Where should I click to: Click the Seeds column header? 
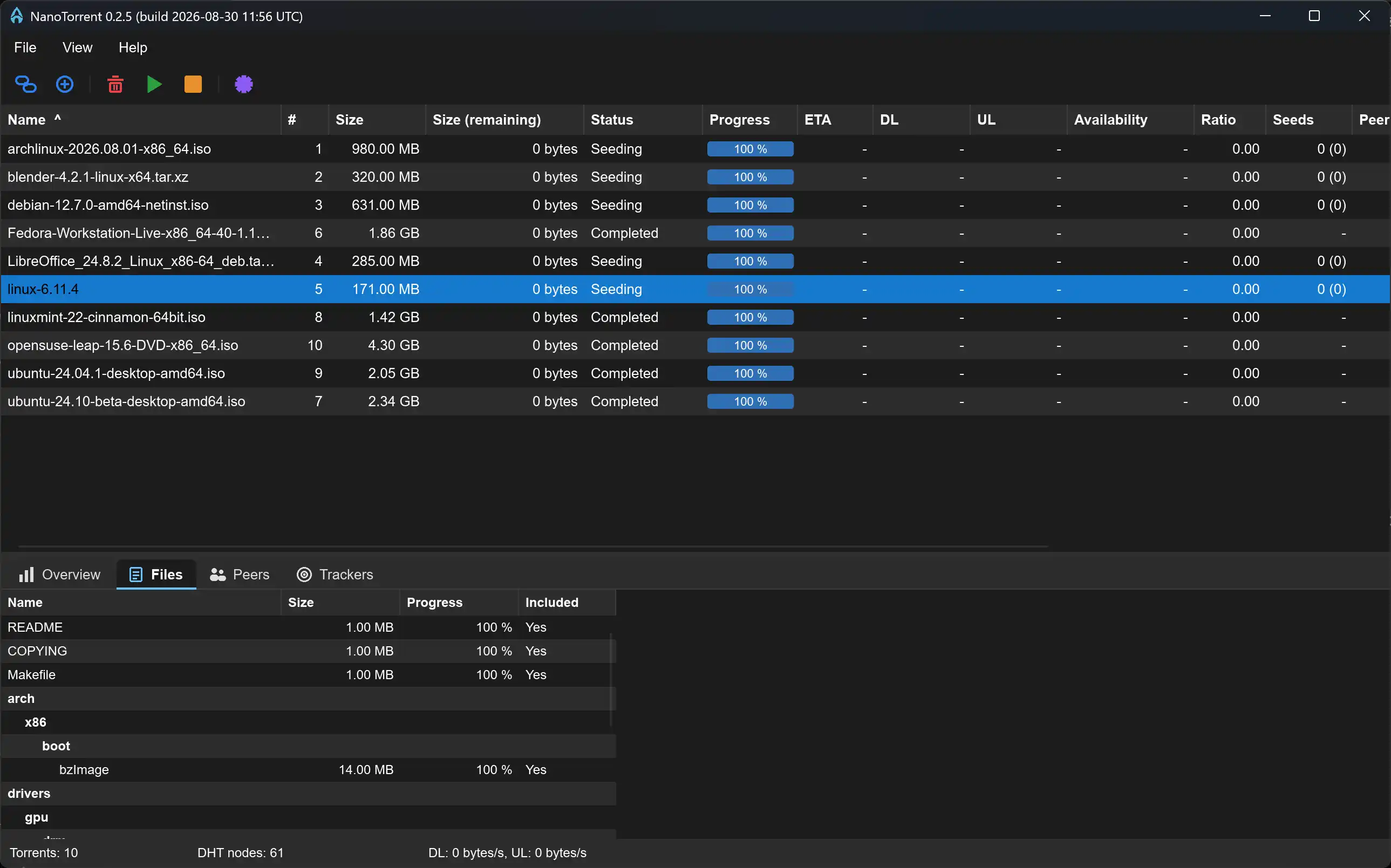(1308, 119)
